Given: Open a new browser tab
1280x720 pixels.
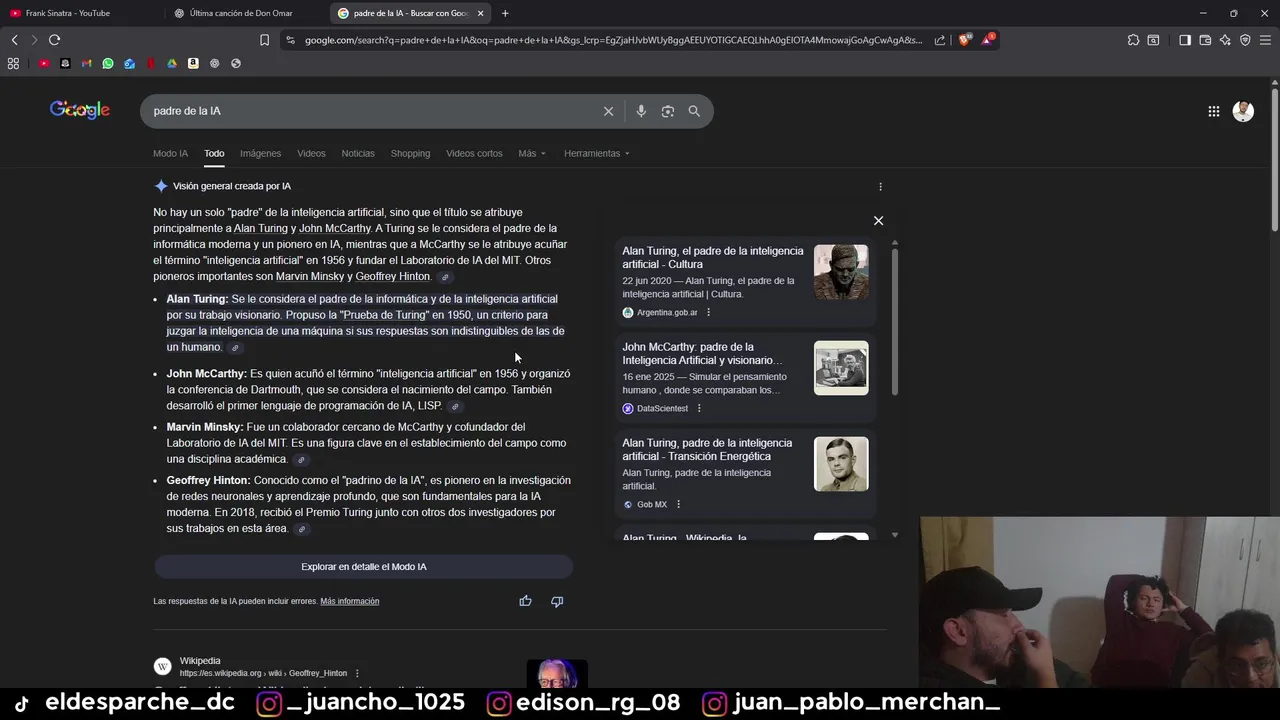Looking at the screenshot, I should (x=505, y=13).
